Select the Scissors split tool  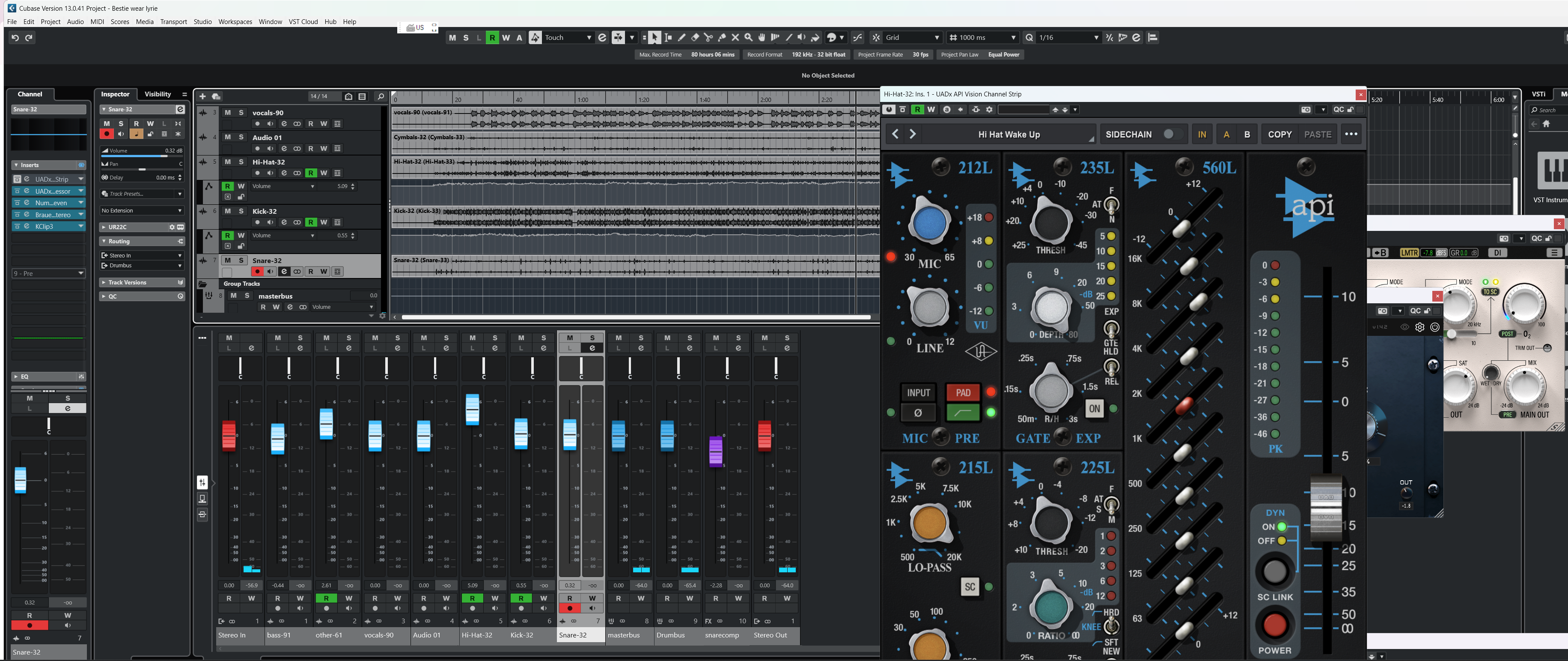click(708, 38)
